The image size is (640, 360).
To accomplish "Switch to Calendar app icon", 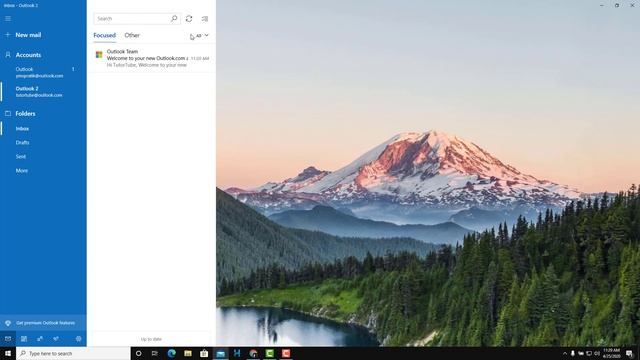I will click(x=24, y=339).
